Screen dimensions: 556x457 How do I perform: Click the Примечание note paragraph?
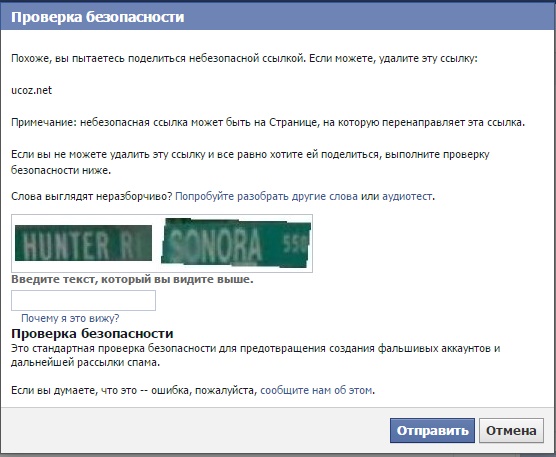point(268,122)
